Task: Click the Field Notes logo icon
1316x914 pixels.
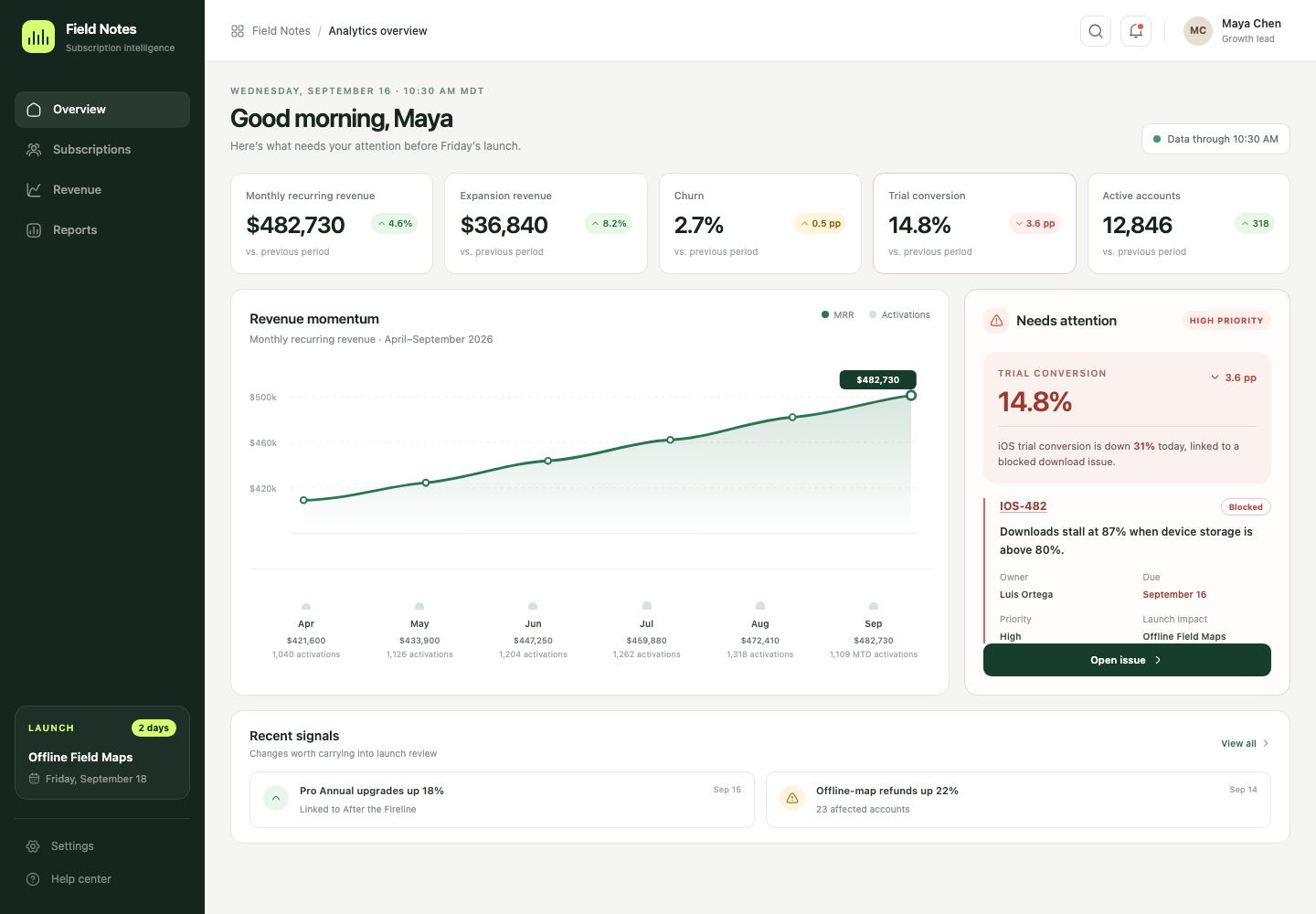Action: (x=38, y=37)
